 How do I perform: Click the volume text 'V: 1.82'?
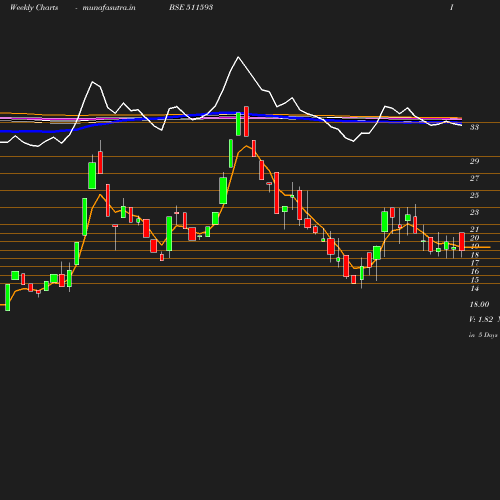tap(481, 319)
